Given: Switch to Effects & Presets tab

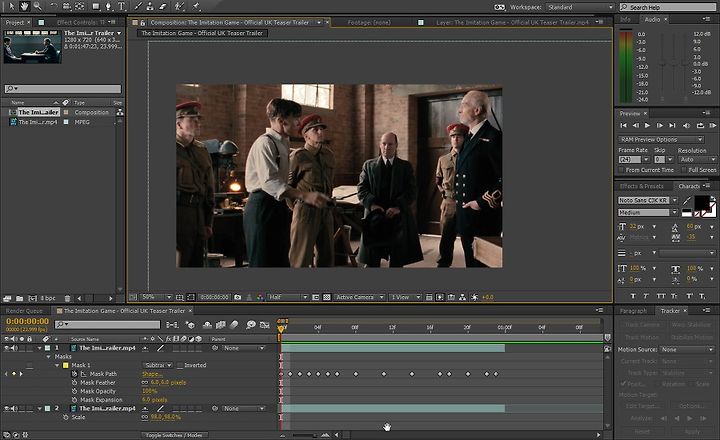Looking at the screenshot, I should [x=641, y=186].
